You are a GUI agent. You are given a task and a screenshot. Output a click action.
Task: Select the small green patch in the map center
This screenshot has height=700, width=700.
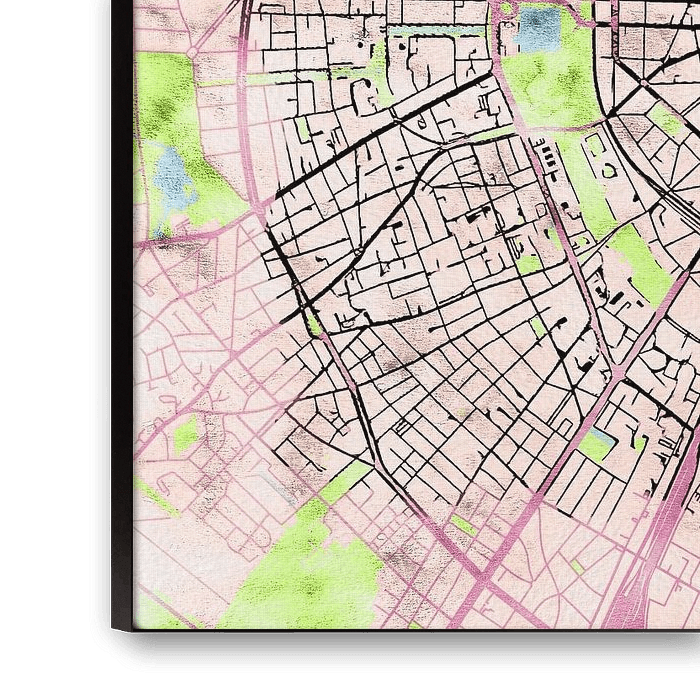528,264
